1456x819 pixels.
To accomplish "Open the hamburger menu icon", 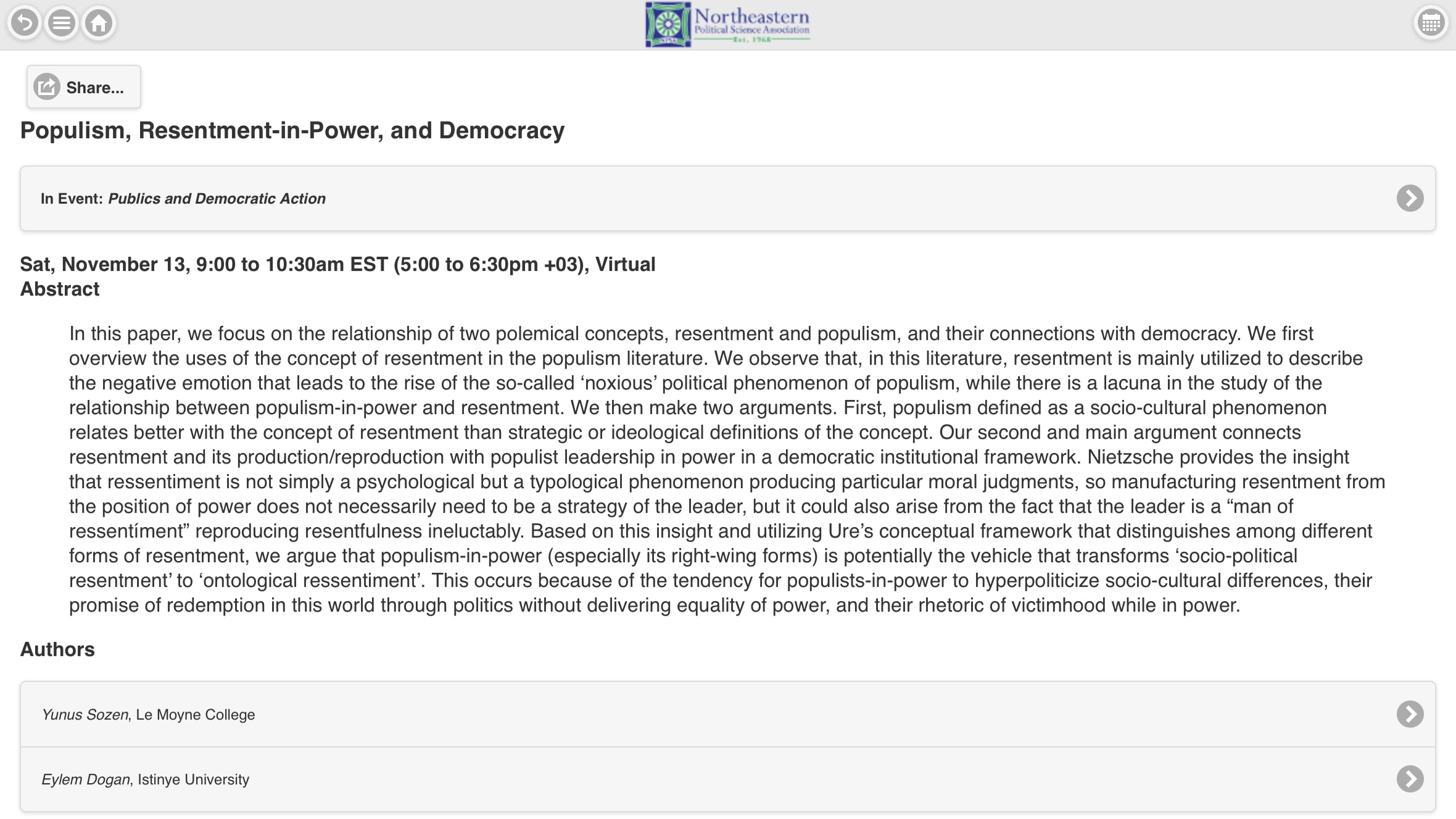I will (x=62, y=23).
